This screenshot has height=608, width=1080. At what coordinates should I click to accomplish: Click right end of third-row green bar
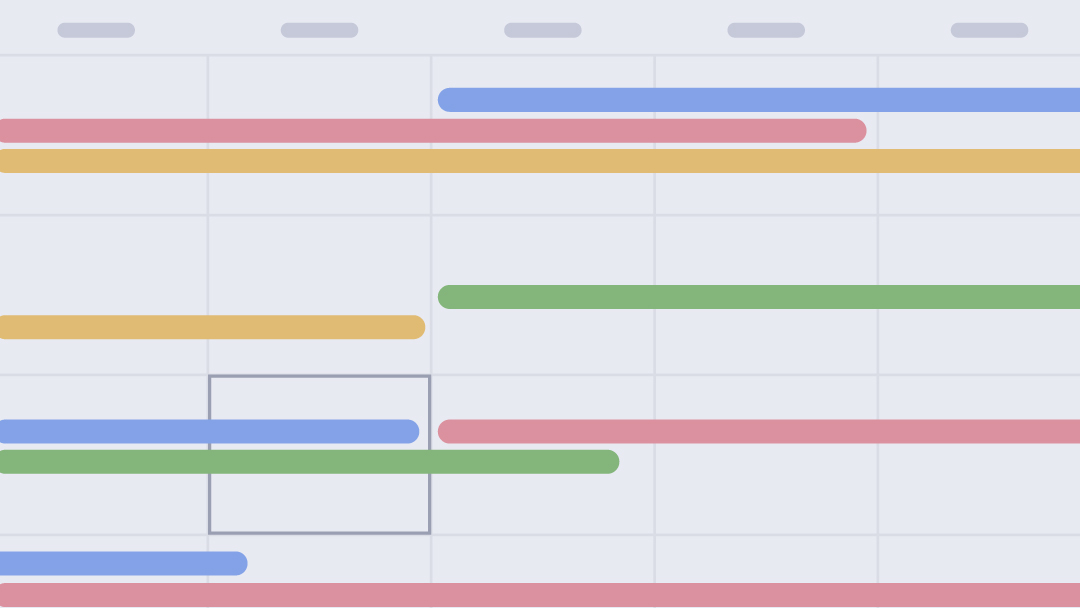(x=608, y=462)
